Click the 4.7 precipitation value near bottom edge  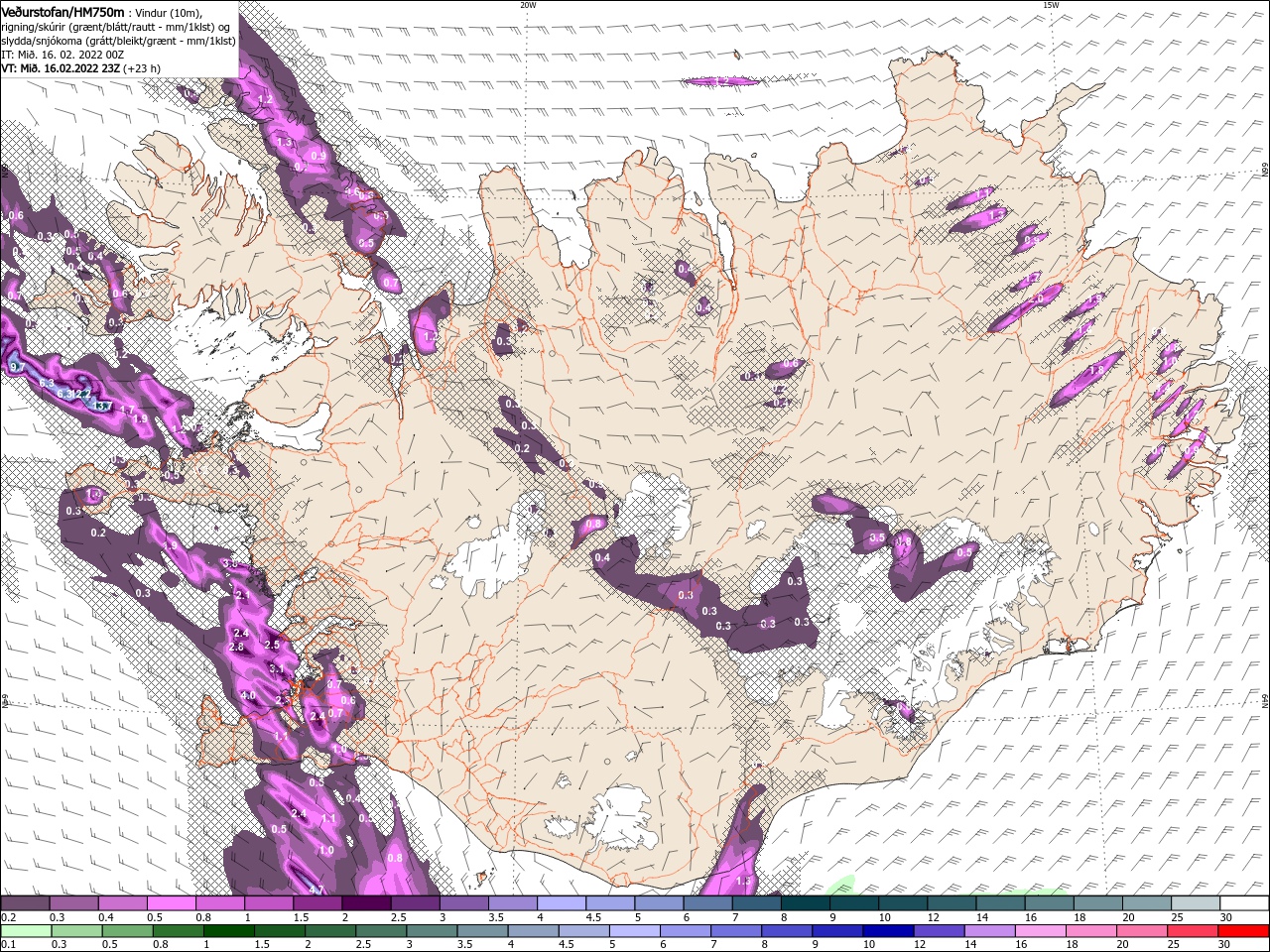pyautogui.click(x=316, y=889)
